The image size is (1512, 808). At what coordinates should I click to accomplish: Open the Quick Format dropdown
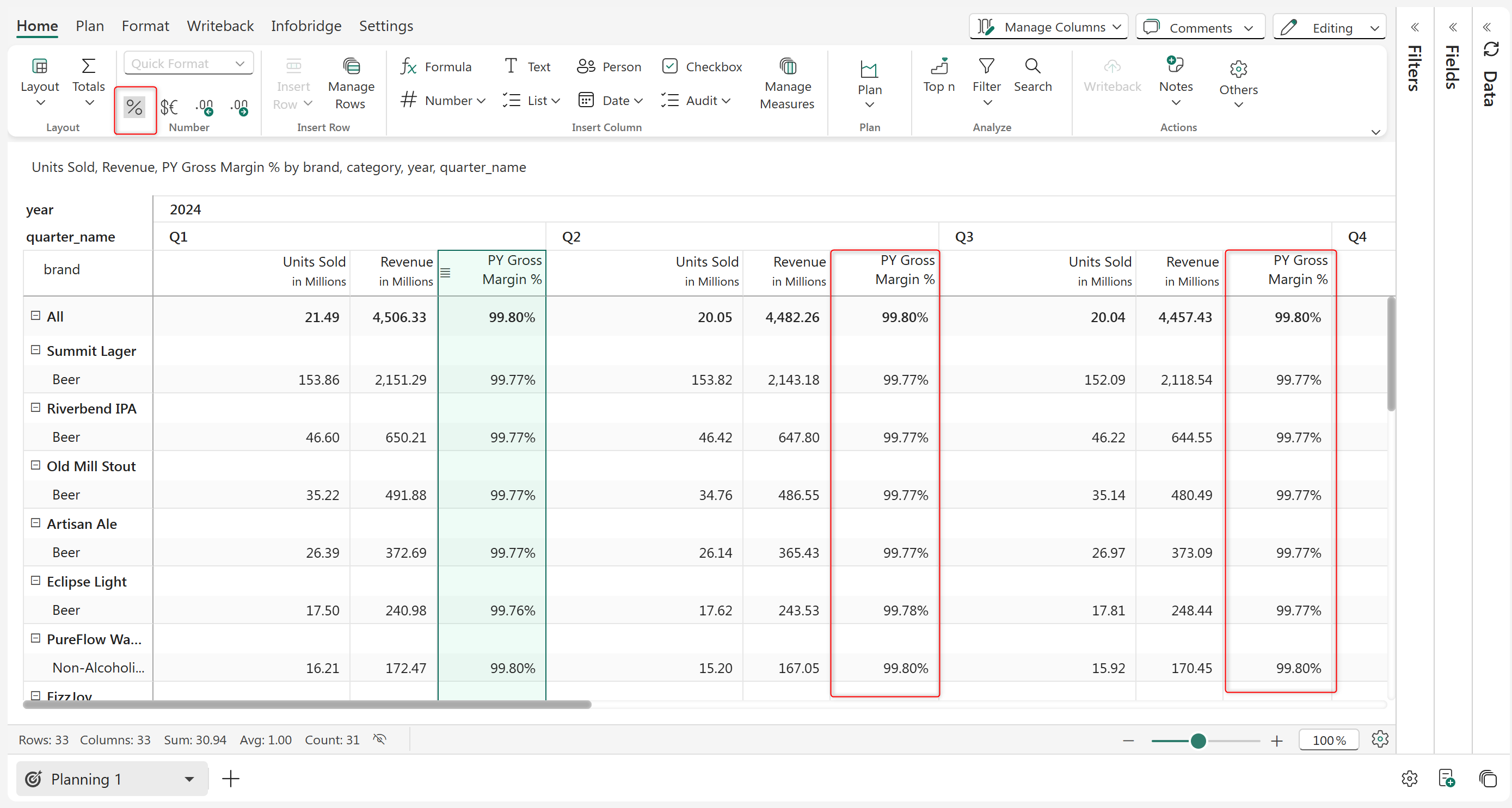(188, 63)
